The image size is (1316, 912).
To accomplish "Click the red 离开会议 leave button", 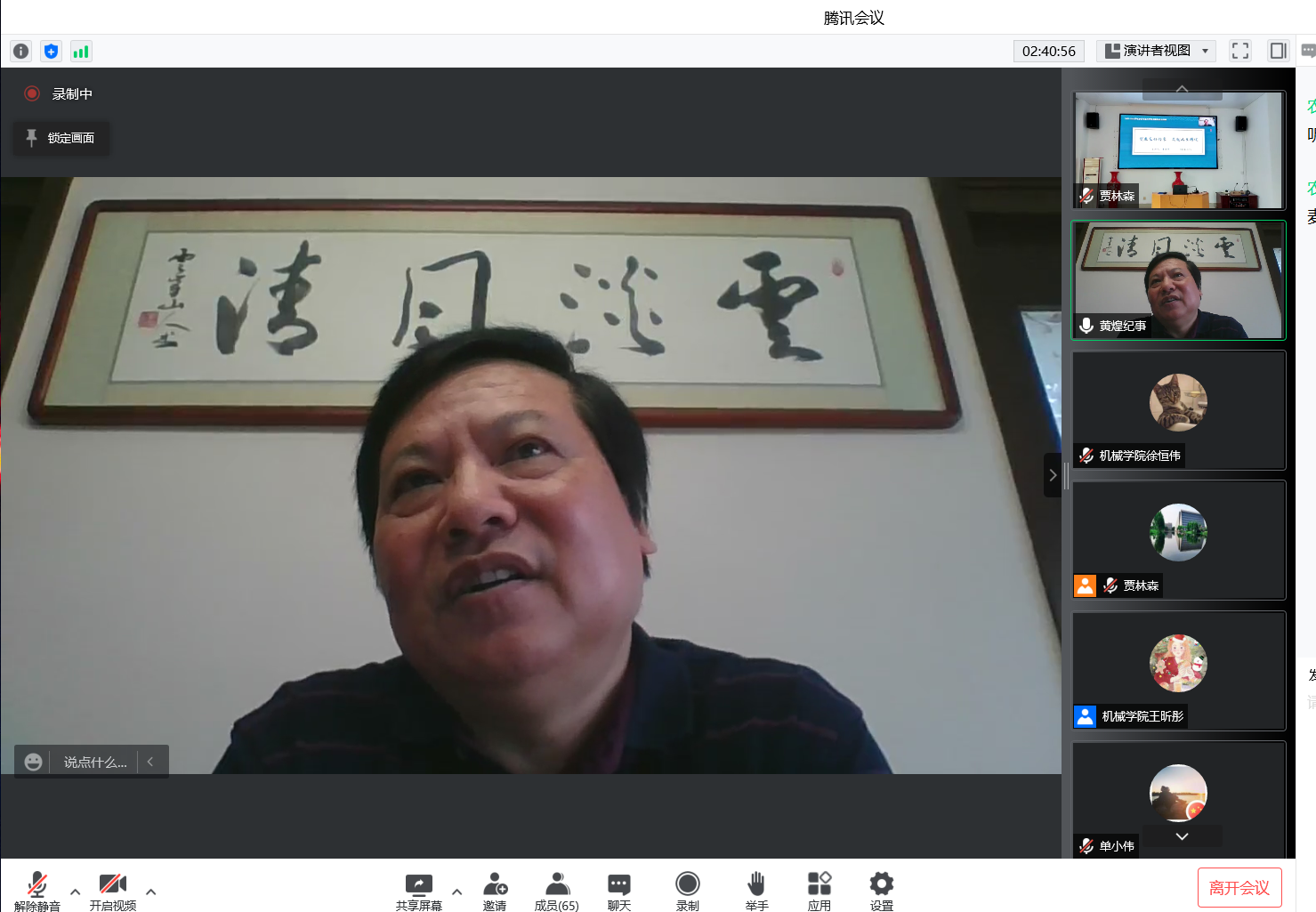I will point(1239,887).
